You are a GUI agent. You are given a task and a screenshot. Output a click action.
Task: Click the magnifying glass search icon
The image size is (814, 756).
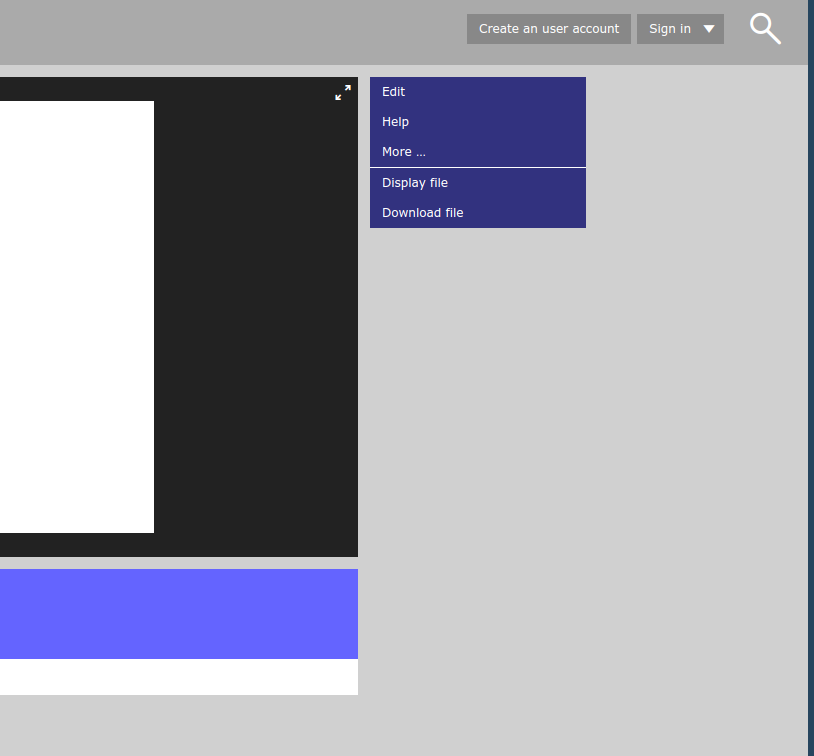point(765,29)
